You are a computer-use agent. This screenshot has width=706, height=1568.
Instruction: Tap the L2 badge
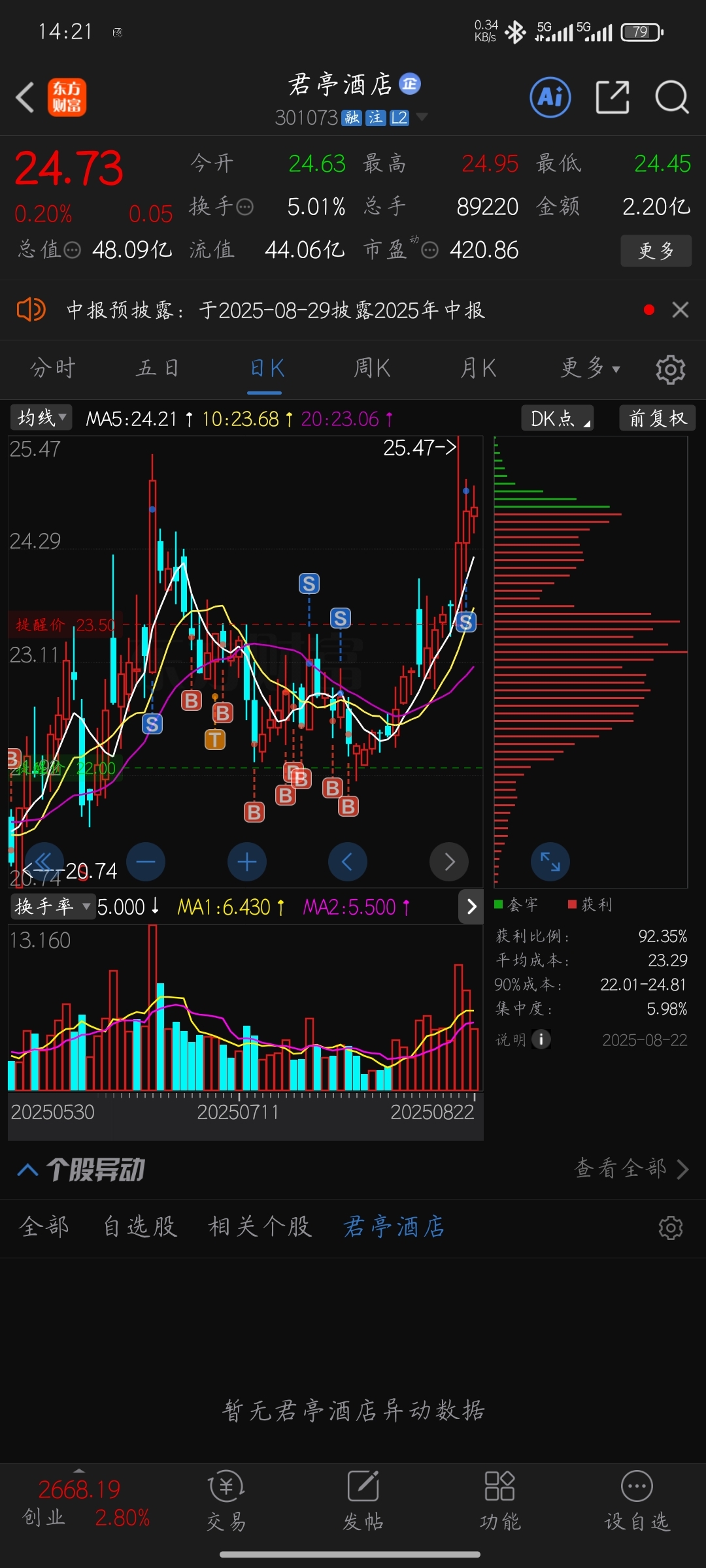(399, 118)
